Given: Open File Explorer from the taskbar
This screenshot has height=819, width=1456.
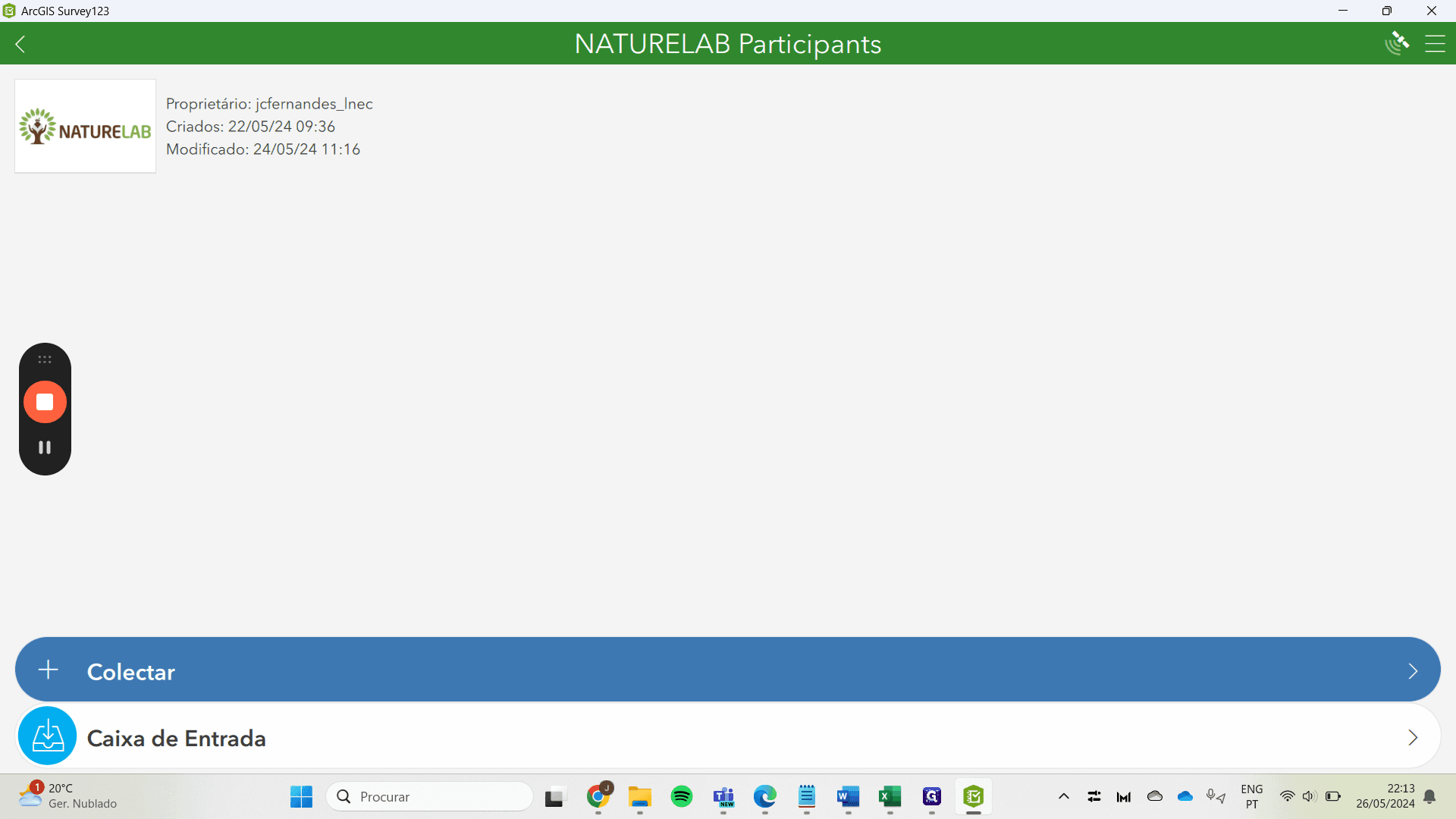Looking at the screenshot, I should point(640,797).
